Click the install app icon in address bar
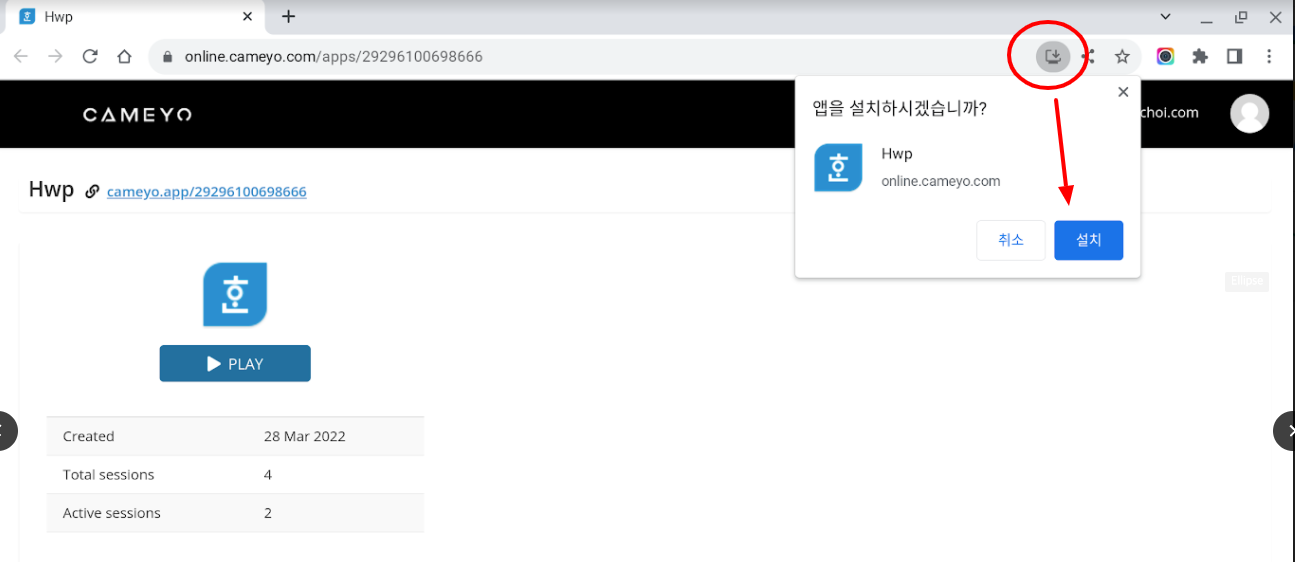The width and height of the screenshot is (1295, 562). point(1053,56)
